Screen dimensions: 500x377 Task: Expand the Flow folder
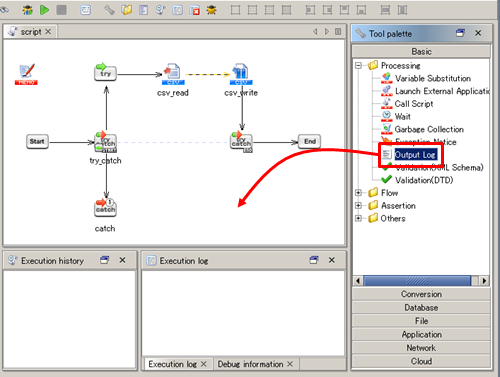click(358, 193)
